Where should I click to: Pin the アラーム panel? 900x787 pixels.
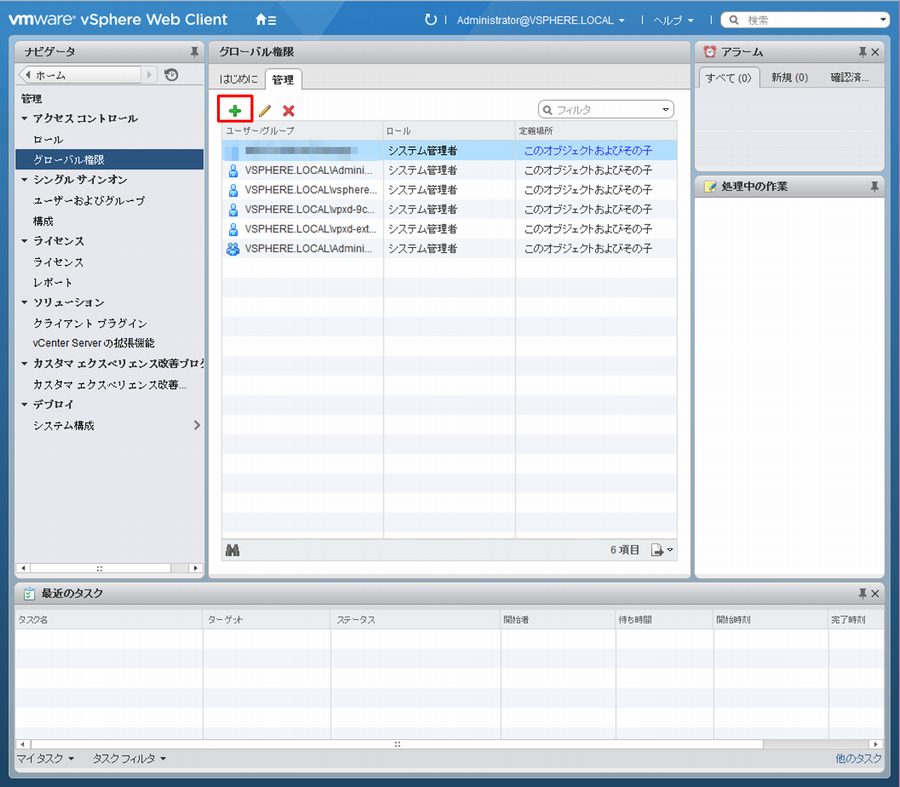click(862, 52)
